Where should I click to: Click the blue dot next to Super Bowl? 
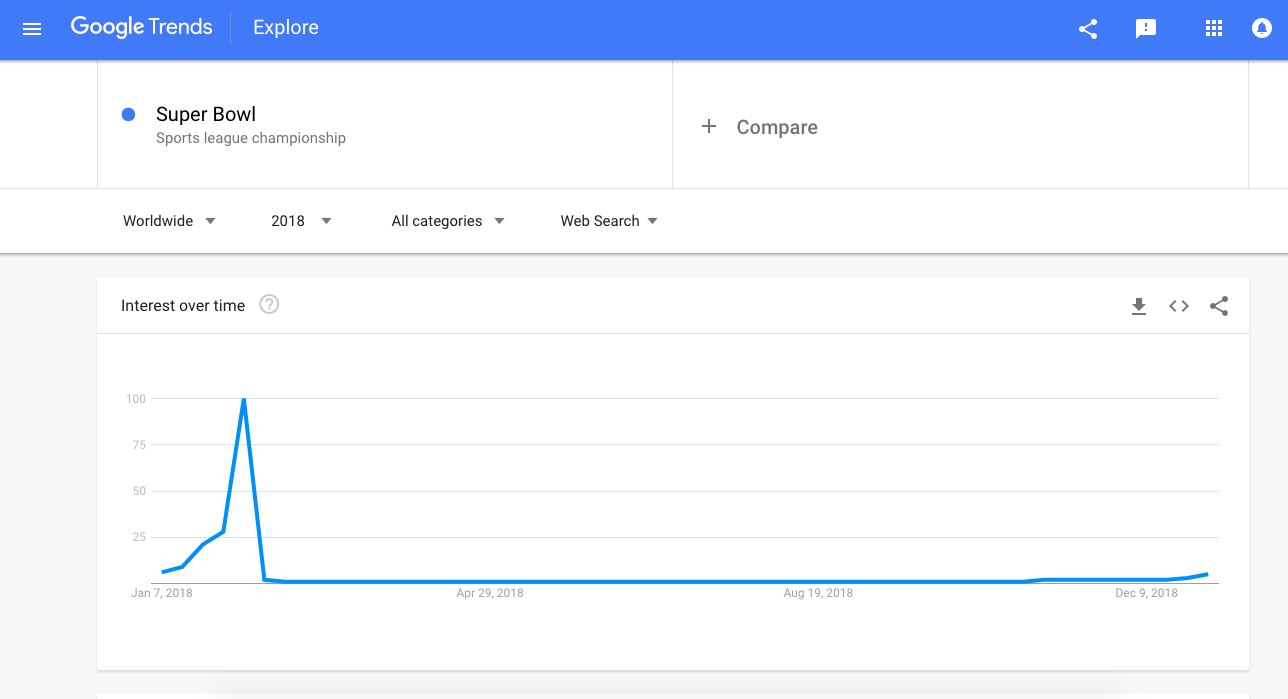pos(128,114)
